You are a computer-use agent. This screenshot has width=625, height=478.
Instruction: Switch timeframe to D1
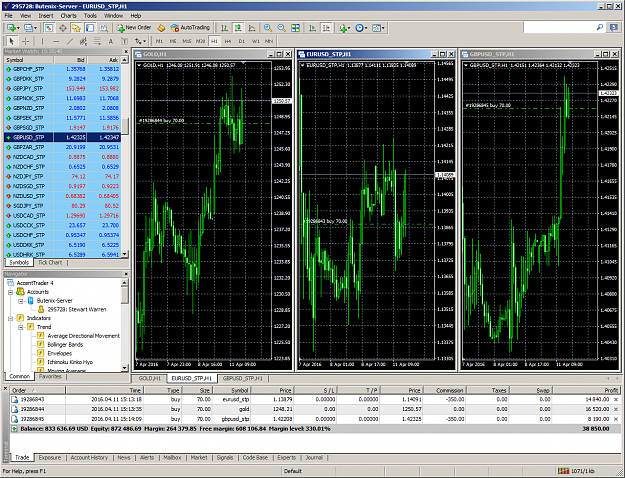pyautogui.click(x=242, y=41)
